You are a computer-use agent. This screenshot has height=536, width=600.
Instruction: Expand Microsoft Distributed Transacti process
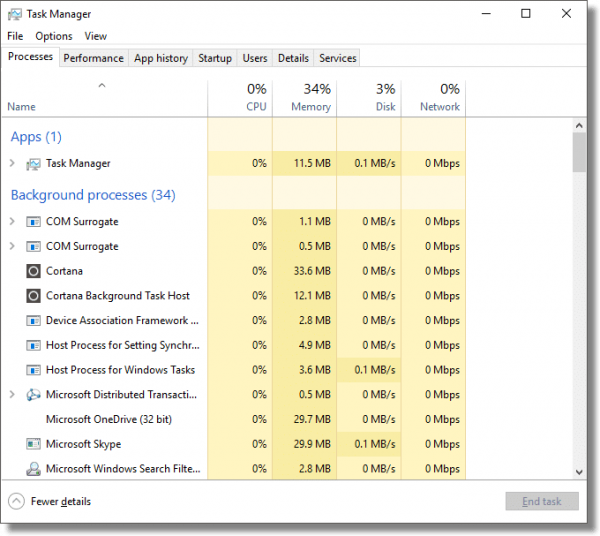[12, 394]
